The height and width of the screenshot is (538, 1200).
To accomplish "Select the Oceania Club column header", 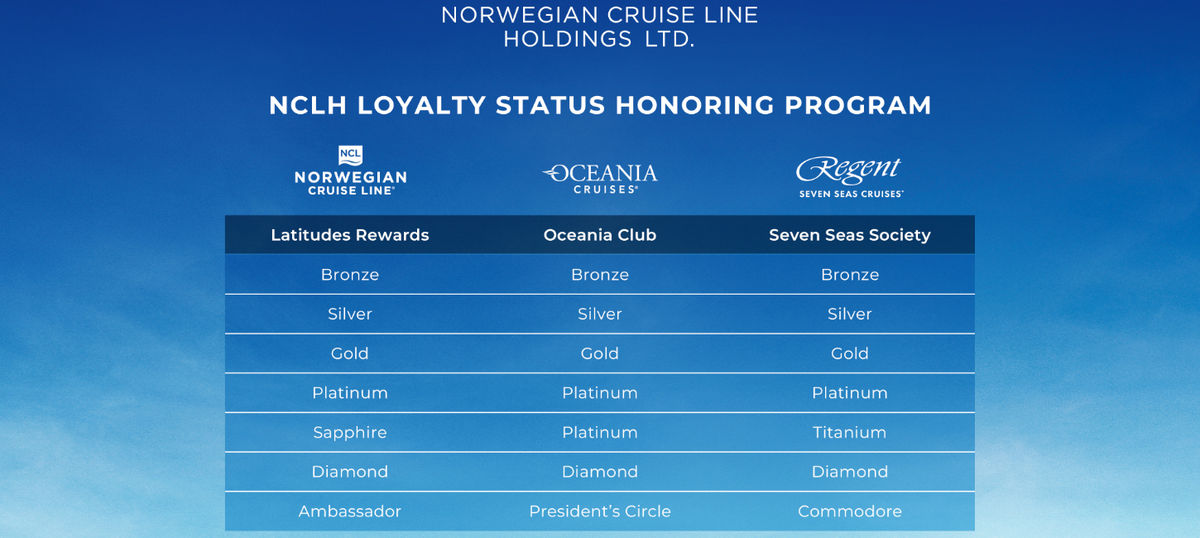I will pyautogui.click(x=600, y=235).
